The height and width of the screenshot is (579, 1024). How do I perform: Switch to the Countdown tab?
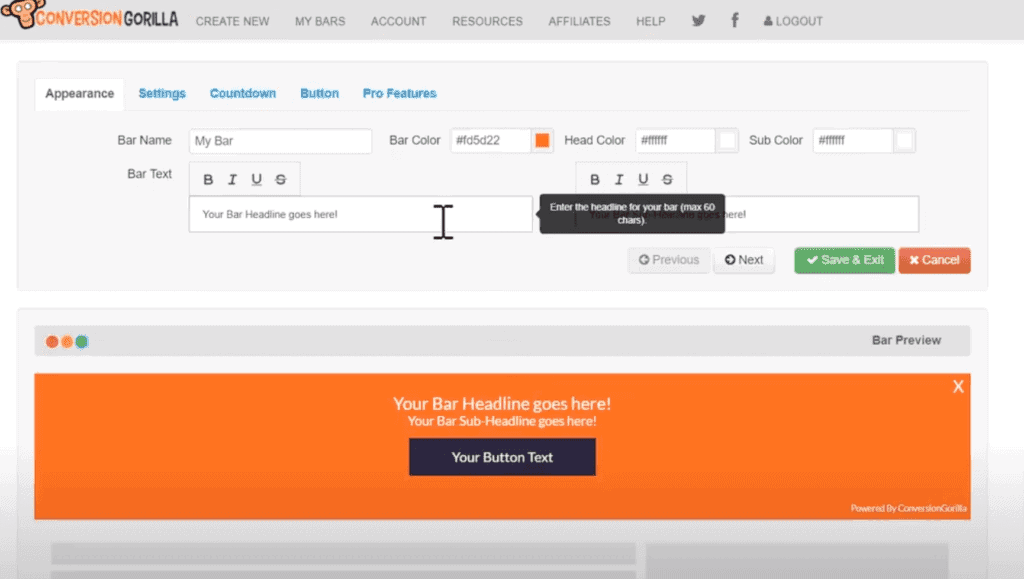click(242, 93)
